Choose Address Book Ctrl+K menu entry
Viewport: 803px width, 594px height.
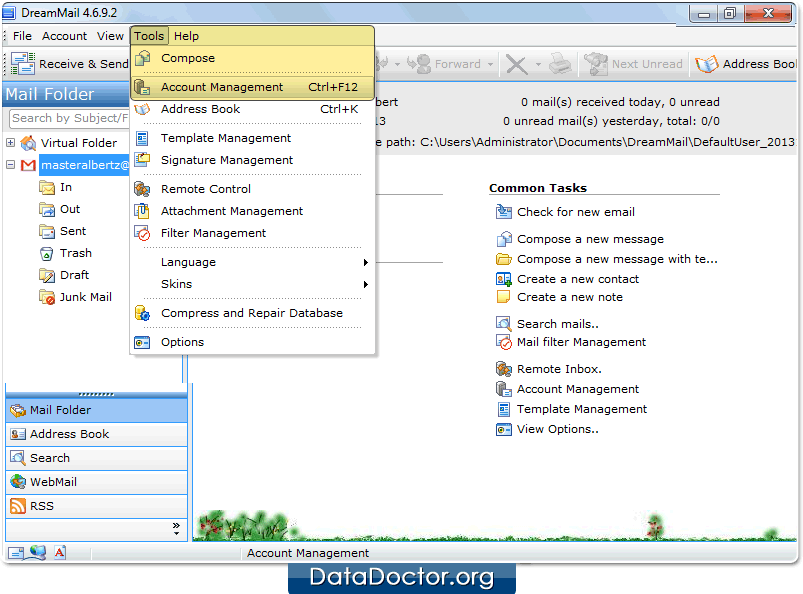tap(252, 109)
